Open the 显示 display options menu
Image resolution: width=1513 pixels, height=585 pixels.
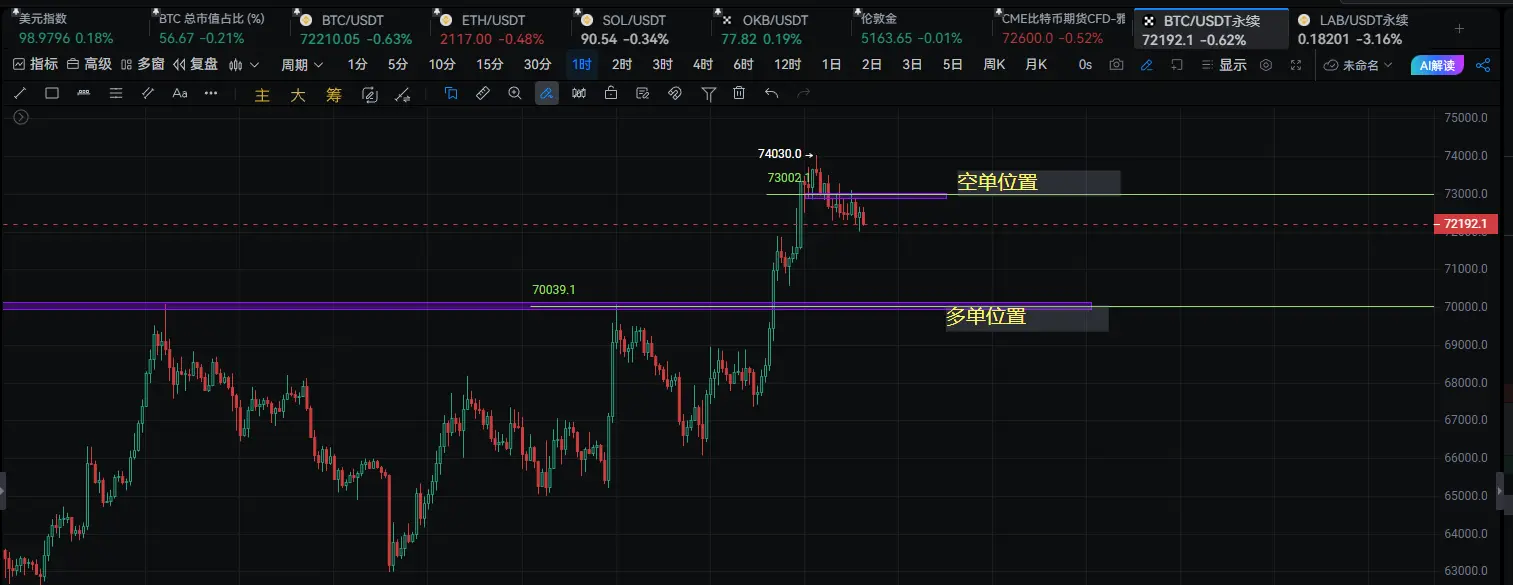pyautogui.click(x=1225, y=65)
